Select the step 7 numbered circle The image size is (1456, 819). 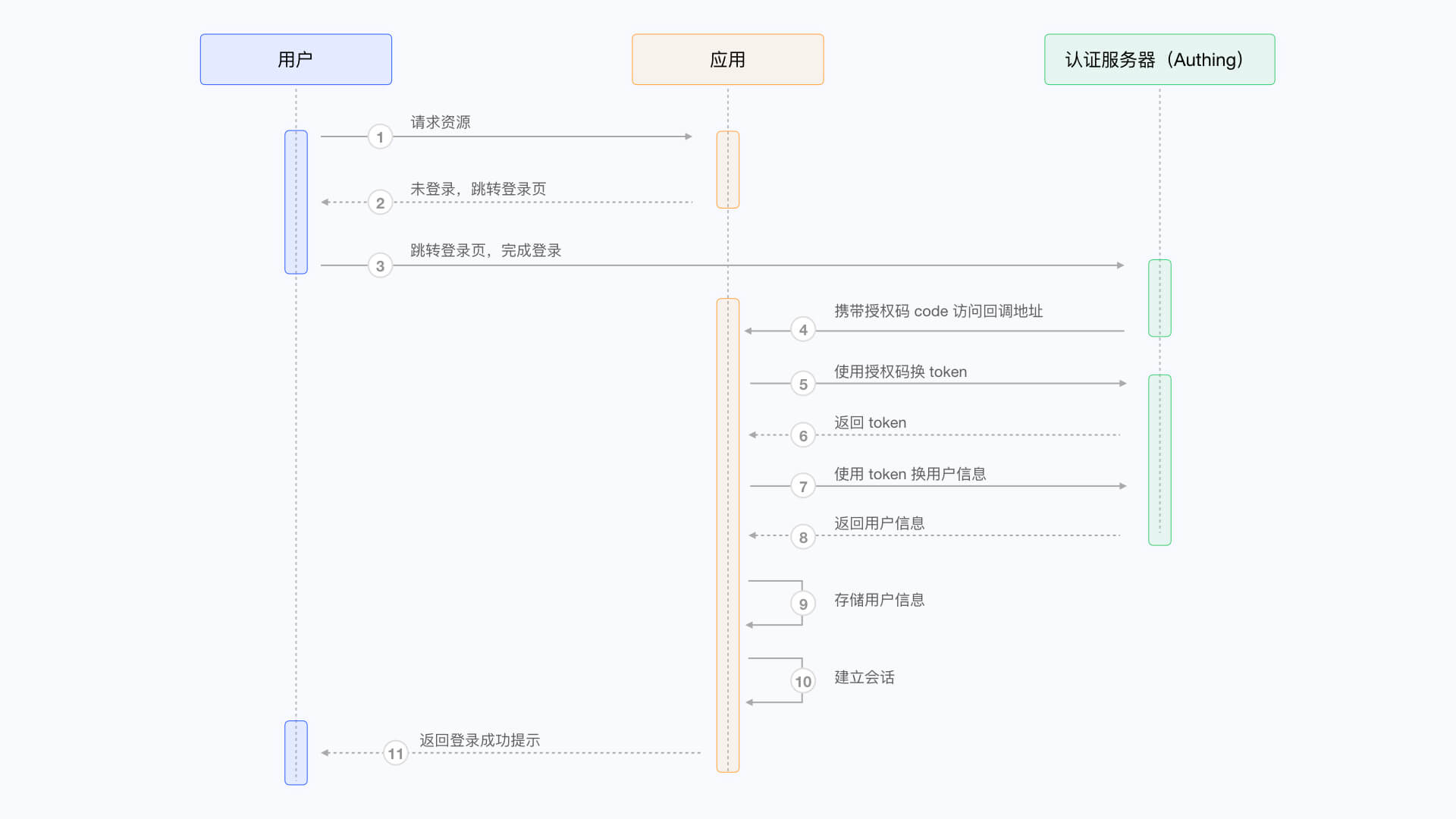[803, 486]
